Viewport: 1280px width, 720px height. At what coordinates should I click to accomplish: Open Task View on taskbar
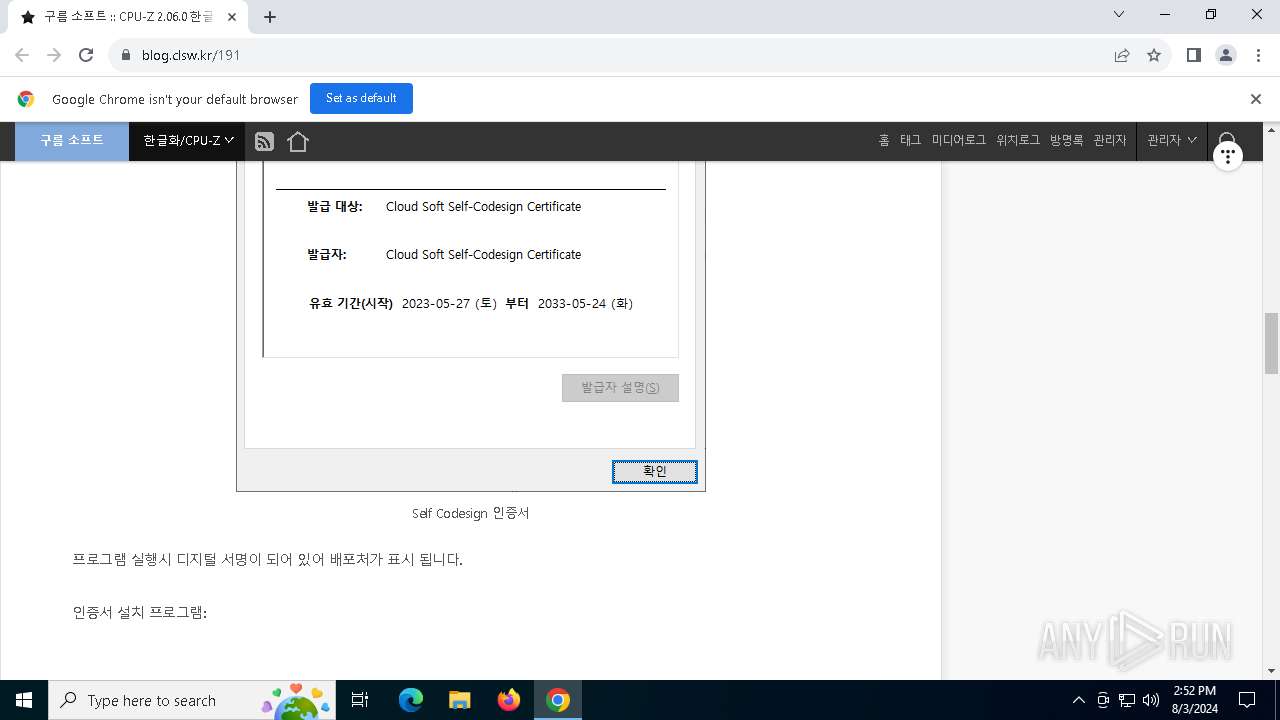pos(360,700)
